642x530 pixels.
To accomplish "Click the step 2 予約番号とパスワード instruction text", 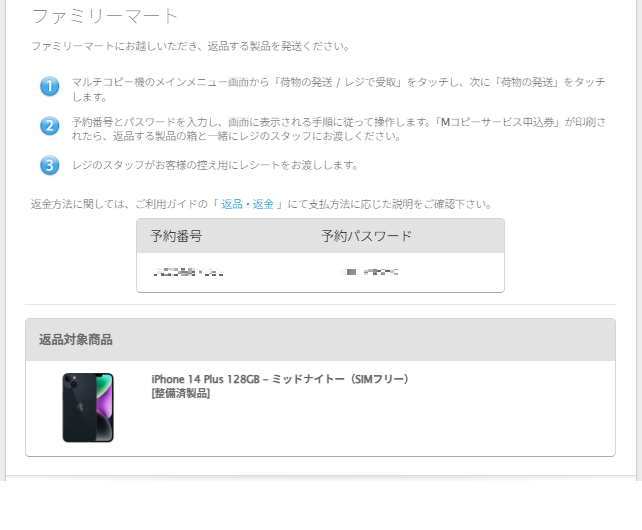I will 339,129.
